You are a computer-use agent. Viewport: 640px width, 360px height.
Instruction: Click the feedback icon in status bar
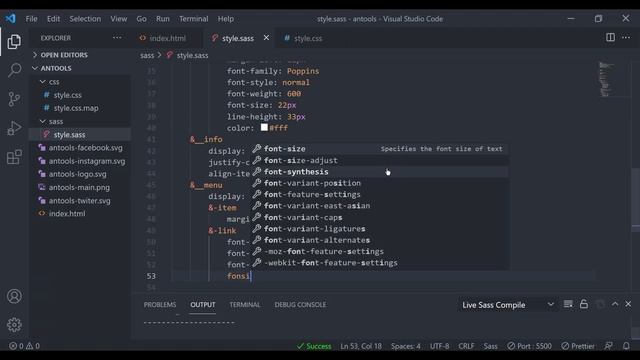pos(609,346)
